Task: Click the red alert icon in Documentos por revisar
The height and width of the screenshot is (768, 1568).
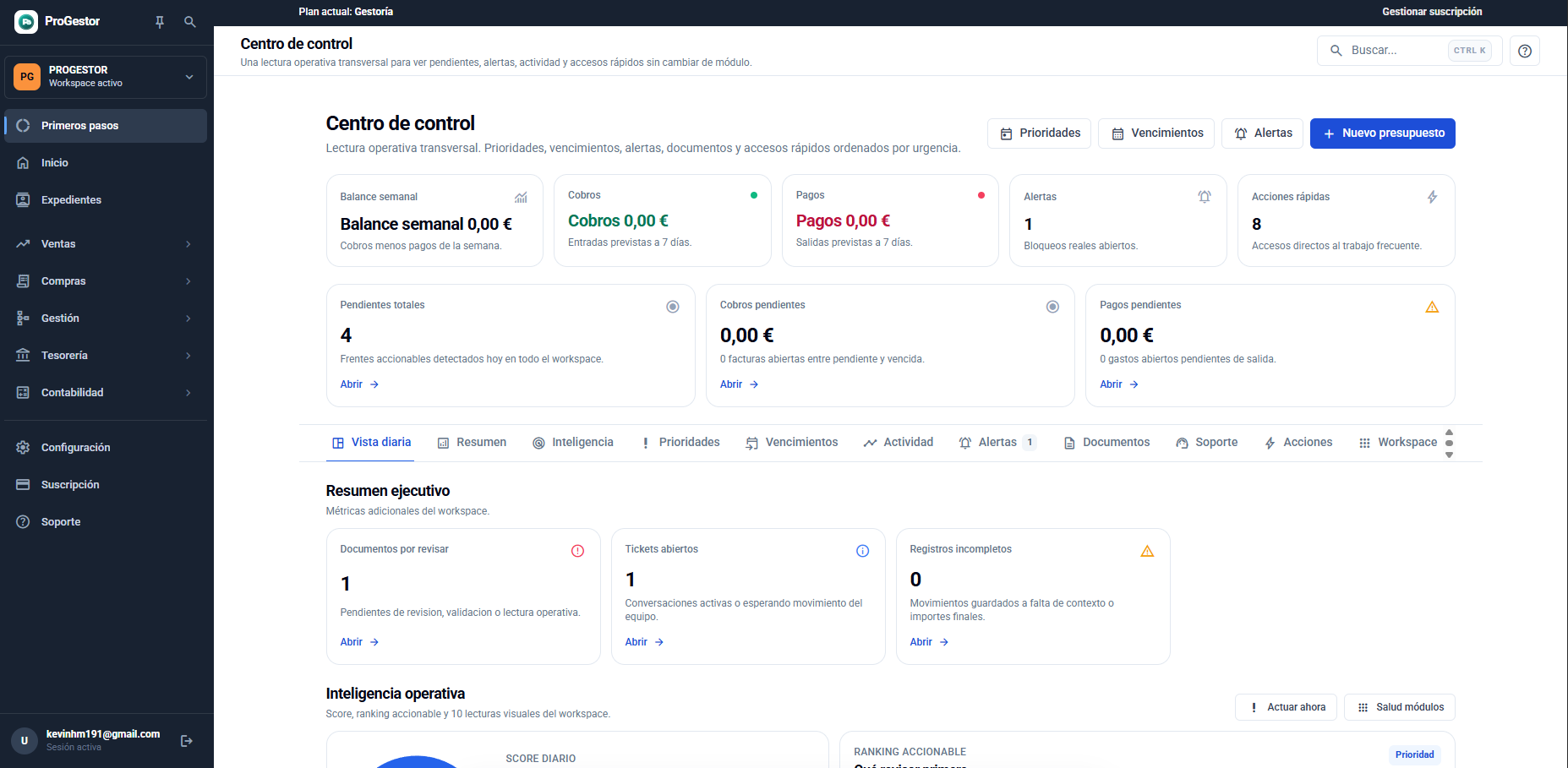Action: point(578,551)
